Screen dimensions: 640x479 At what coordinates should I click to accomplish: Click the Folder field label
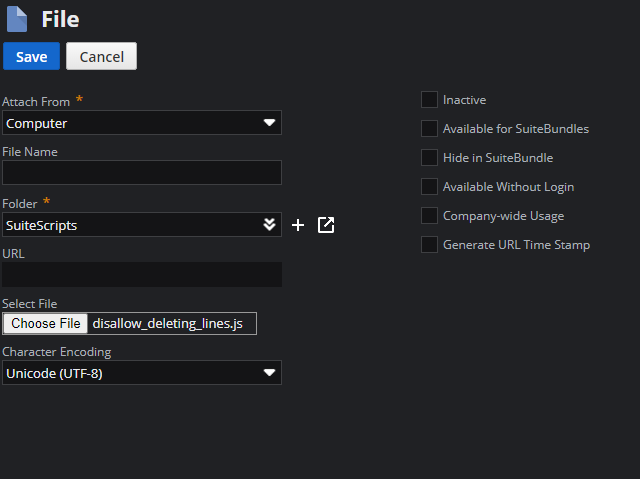coord(20,204)
